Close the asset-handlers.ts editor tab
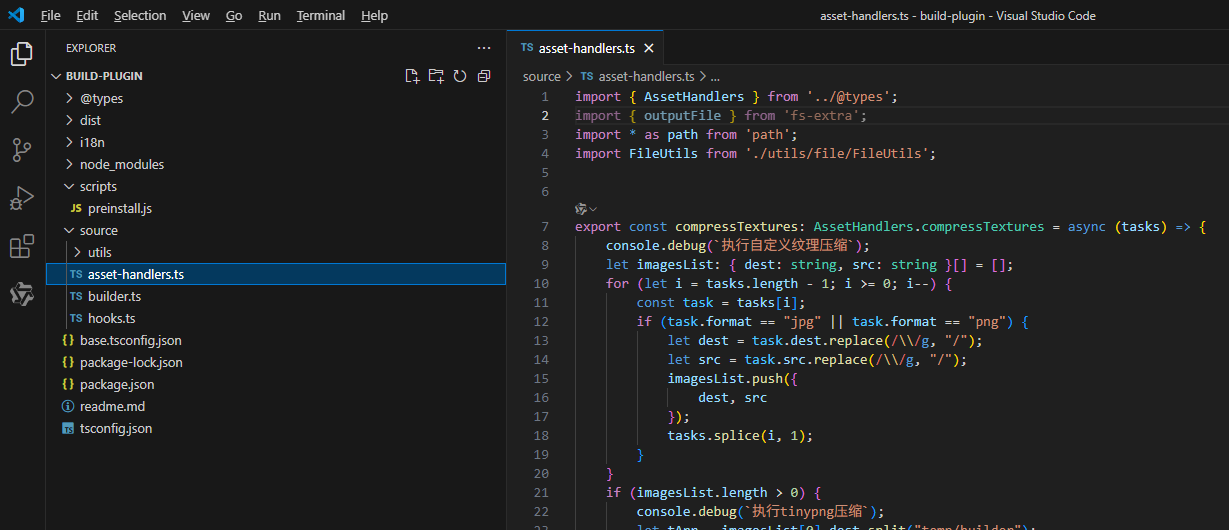 pyautogui.click(x=649, y=48)
